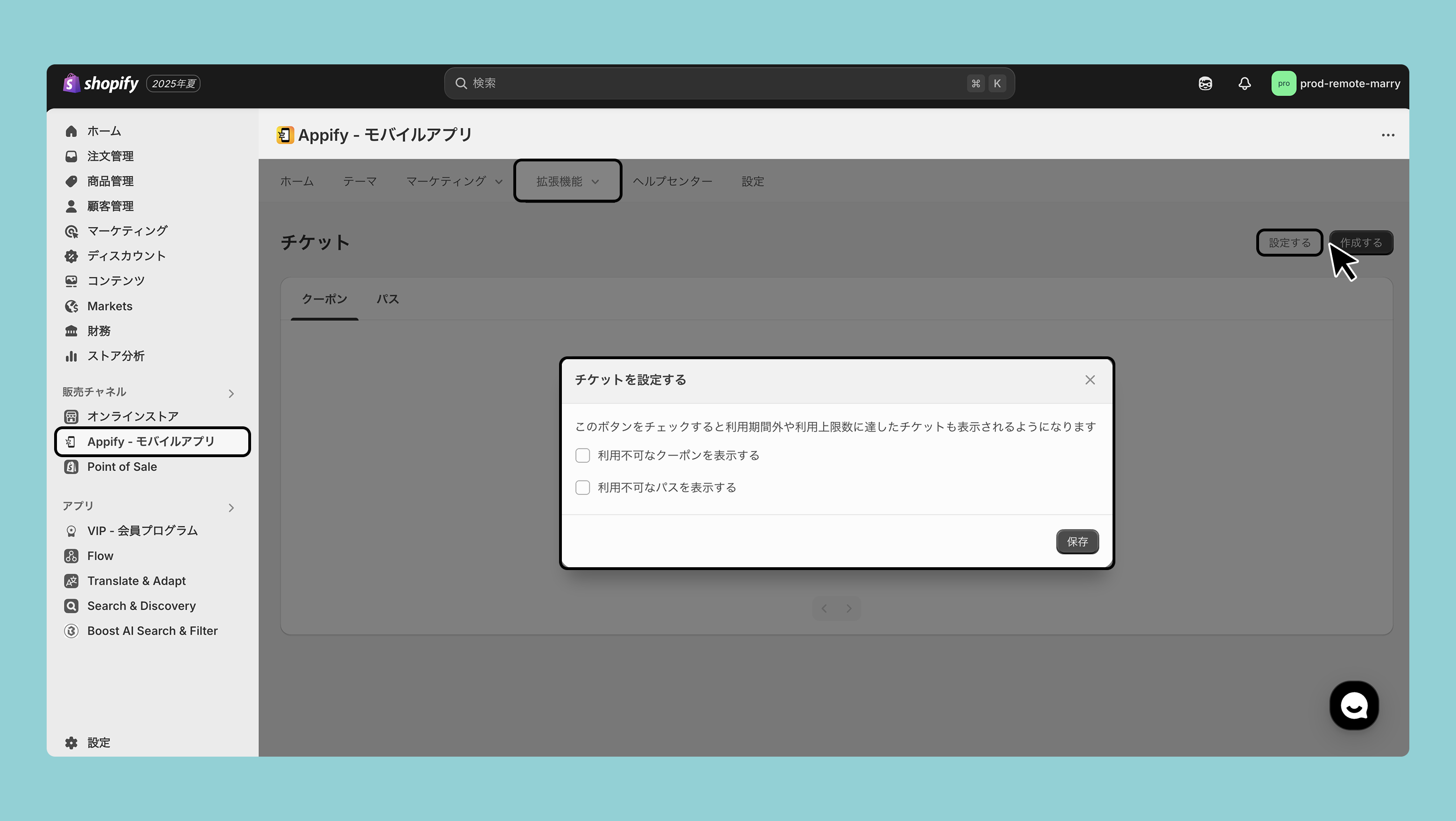
Task: Click the three-dots more actions icon
Action: 1387,135
